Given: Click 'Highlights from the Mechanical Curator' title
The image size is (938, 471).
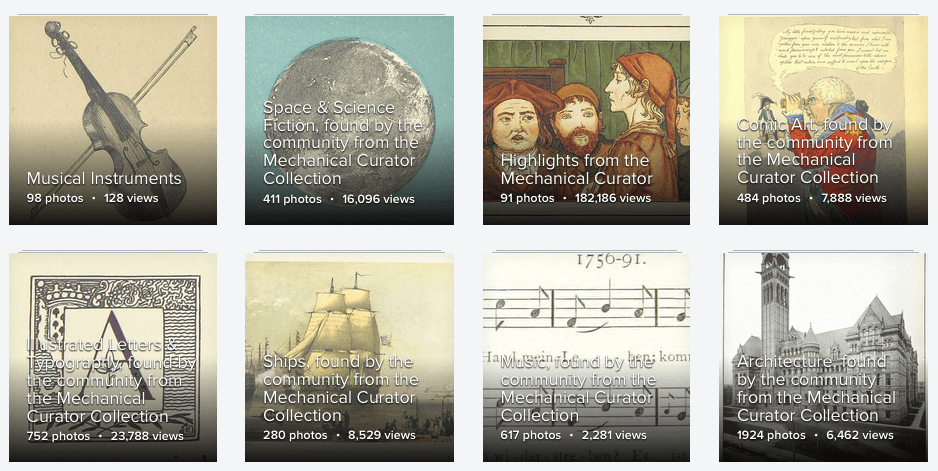Looking at the screenshot, I should 577,169.
